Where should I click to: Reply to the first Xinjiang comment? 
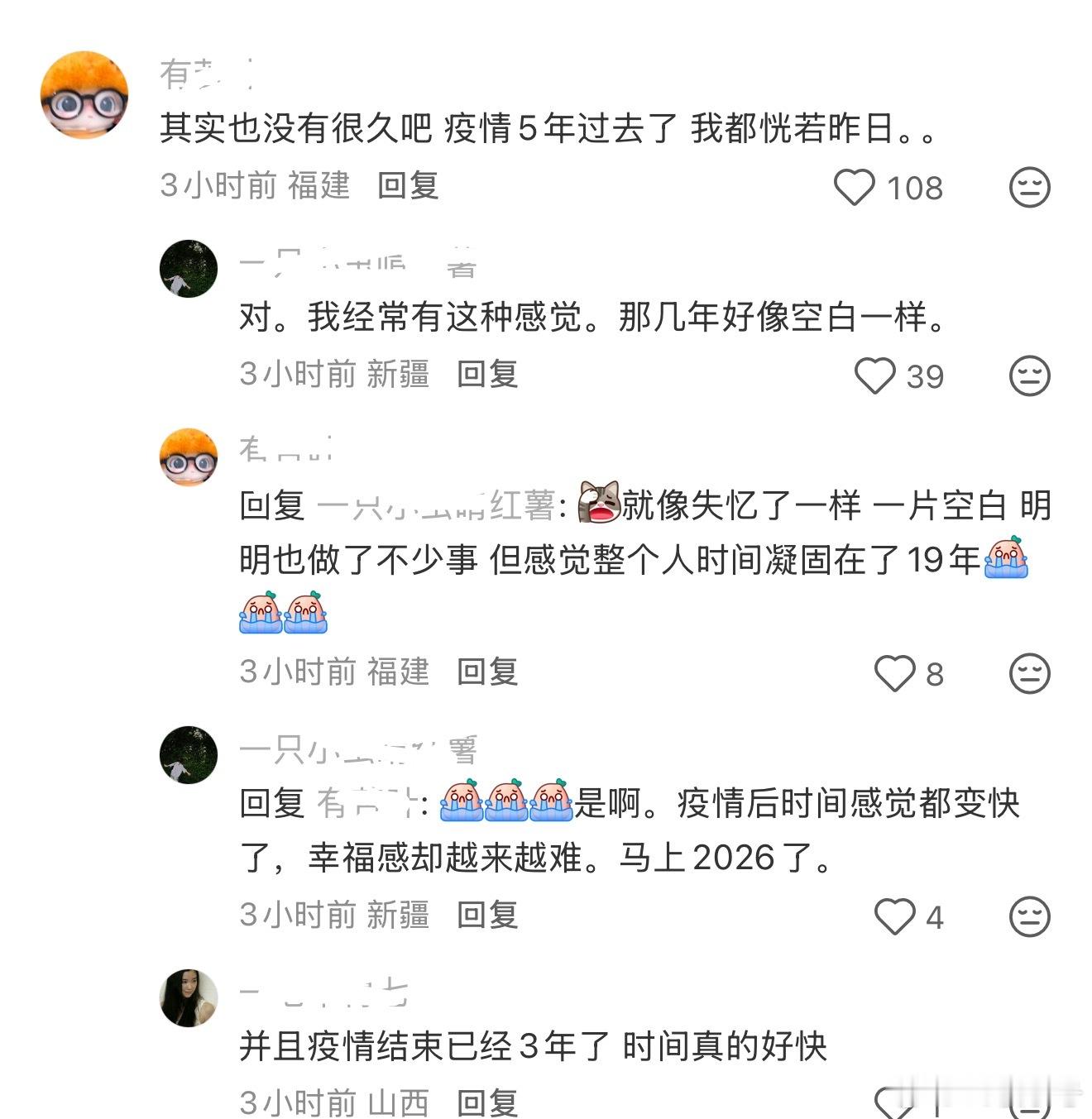point(487,374)
